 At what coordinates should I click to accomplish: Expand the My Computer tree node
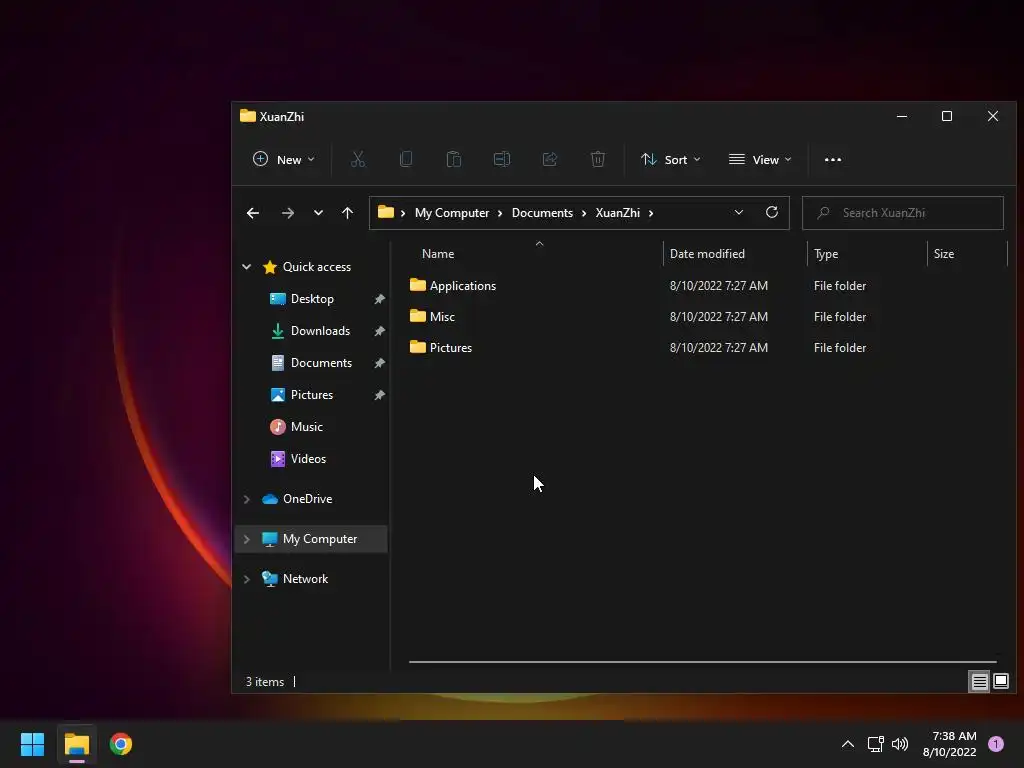(x=247, y=539)
